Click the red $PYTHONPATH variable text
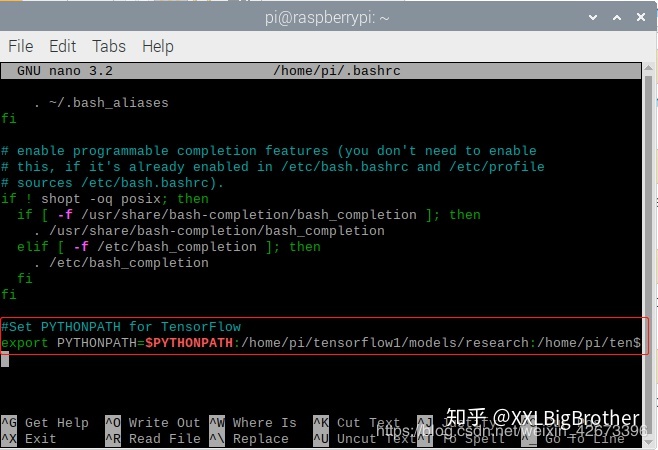The image size is (658, 450). coord(189,343)
